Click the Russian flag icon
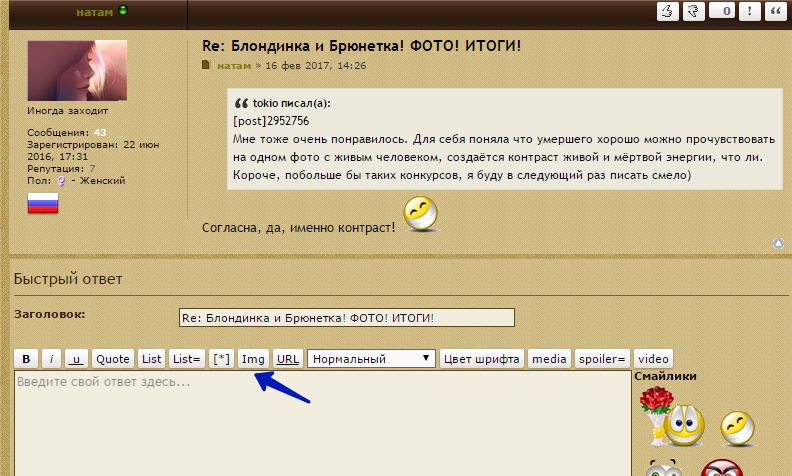The width and height of the screenshot is (792, 476). point(43,203)
